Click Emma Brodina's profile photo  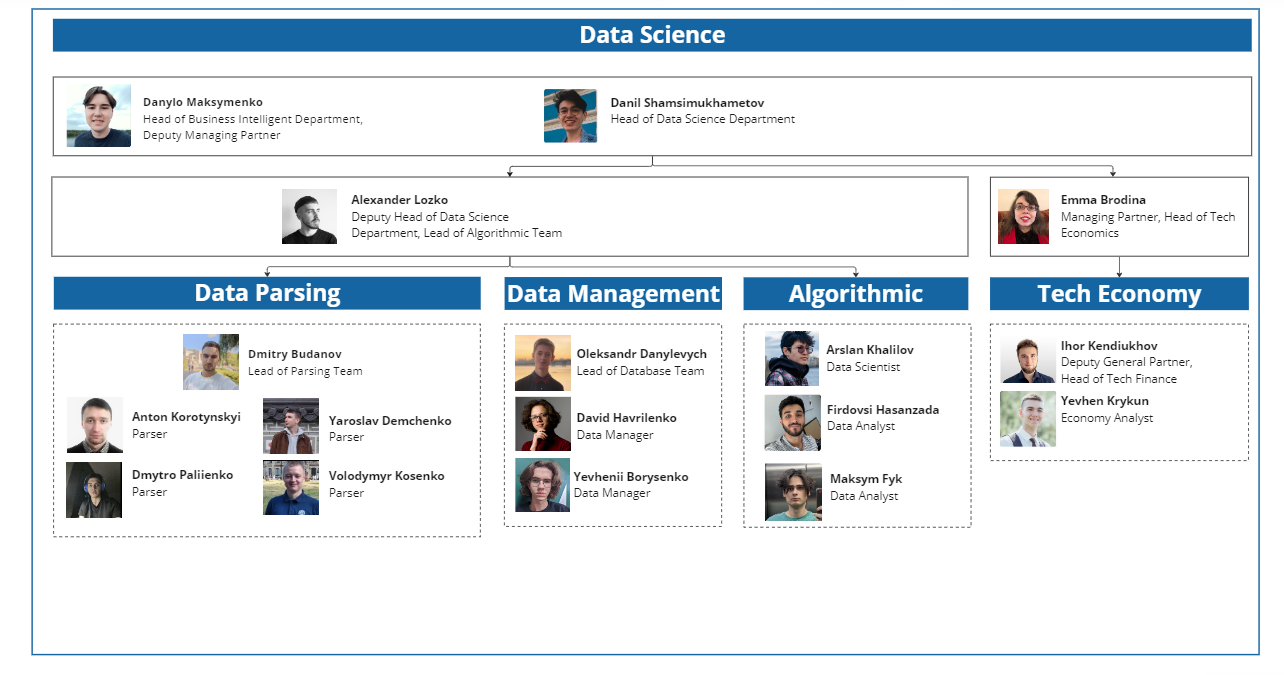coord(1023,216)
